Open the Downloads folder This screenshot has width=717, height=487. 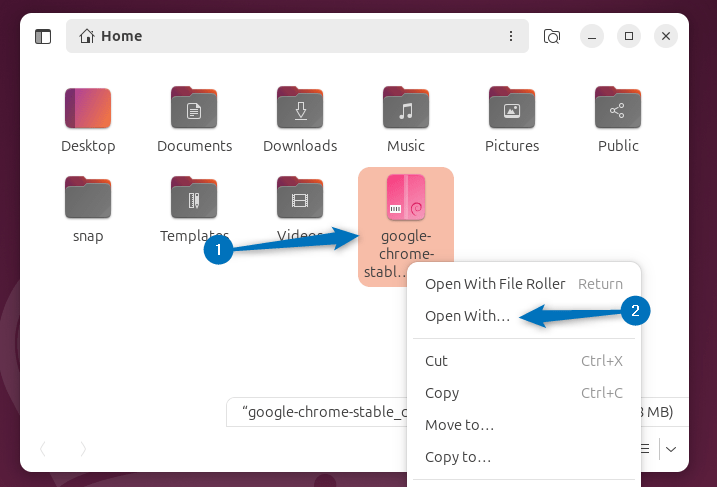300,108
